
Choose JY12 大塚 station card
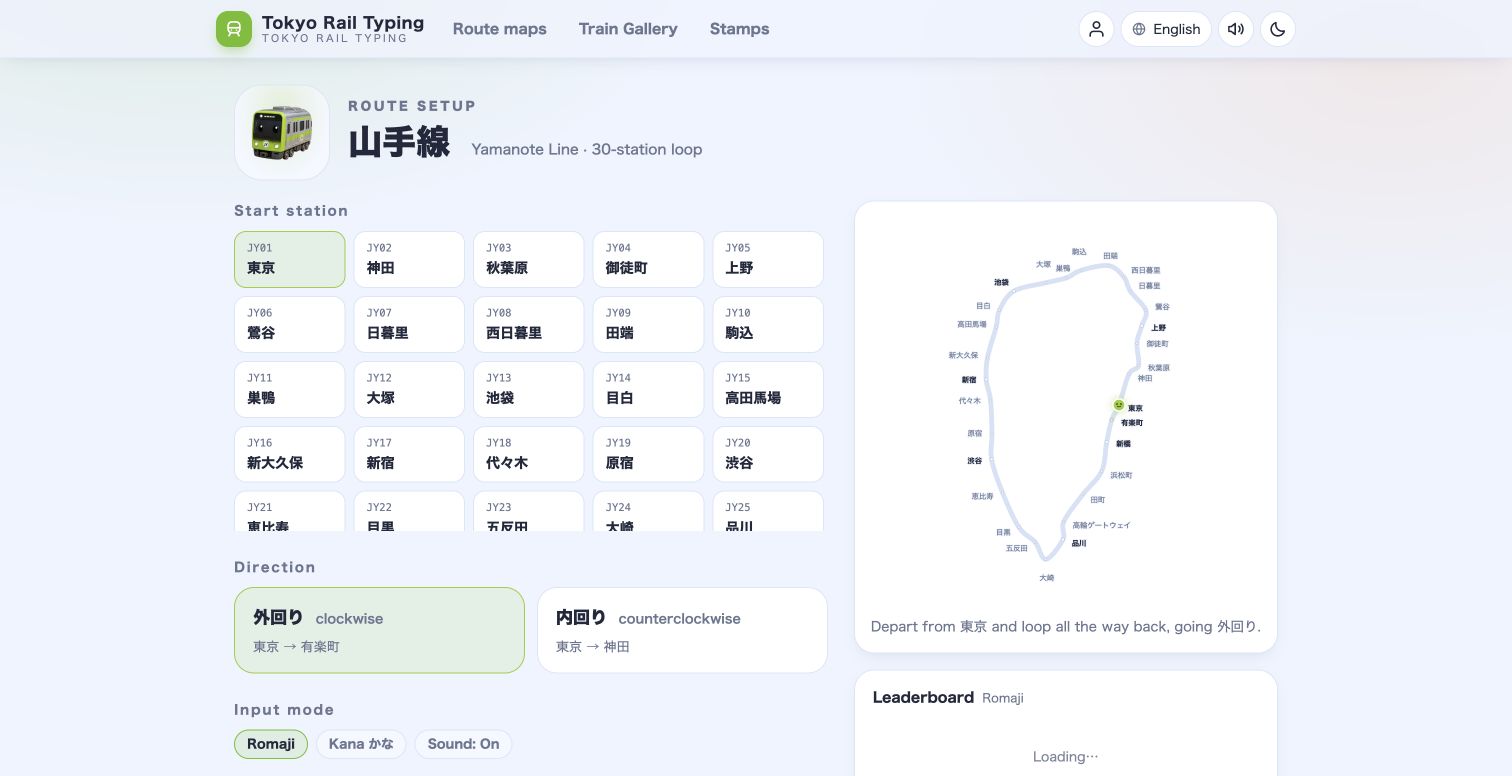coord(409,390)
